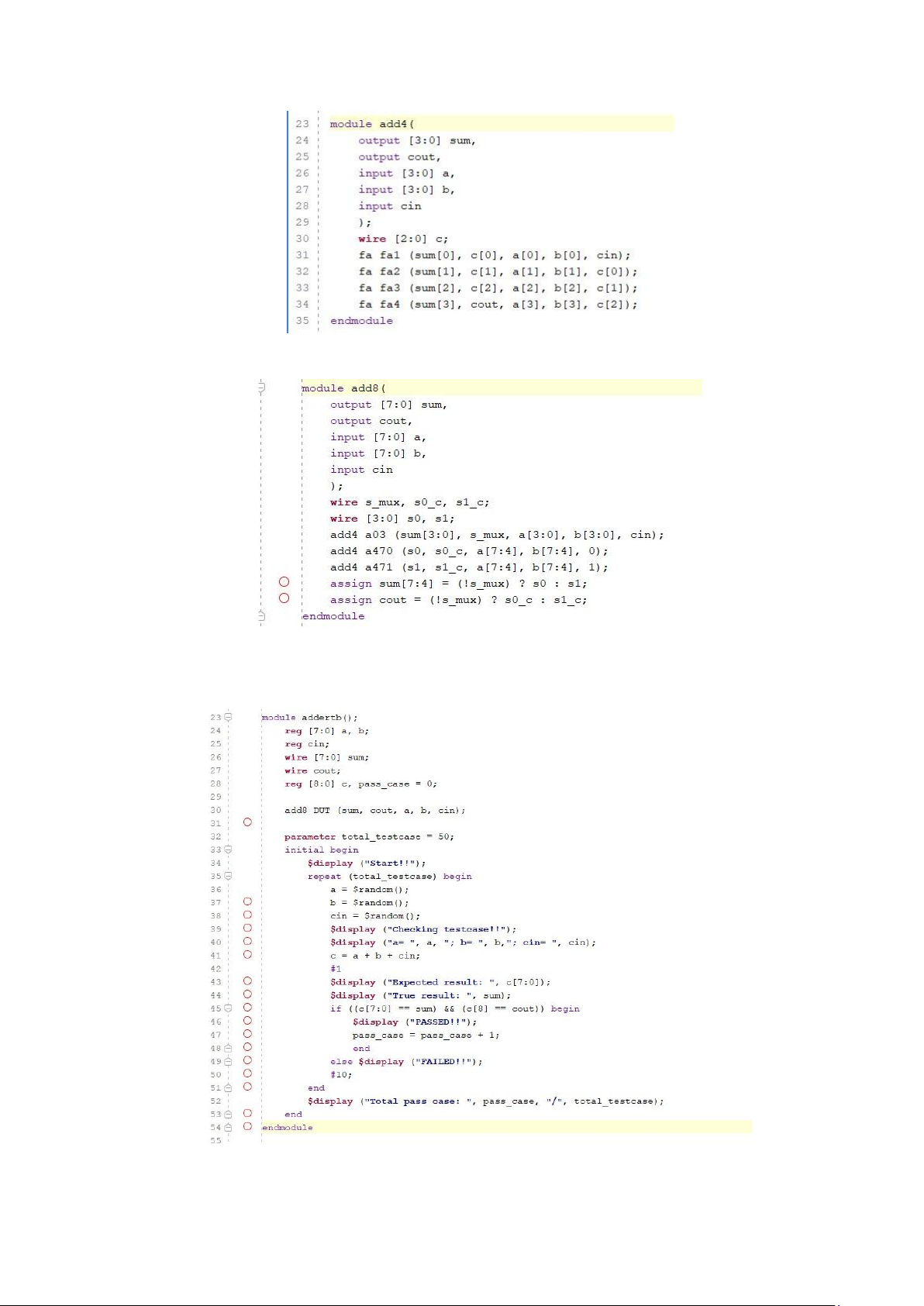Collapse 'module addertb' fold marker at line 23

pyautogui.click(x=228, y=718)
